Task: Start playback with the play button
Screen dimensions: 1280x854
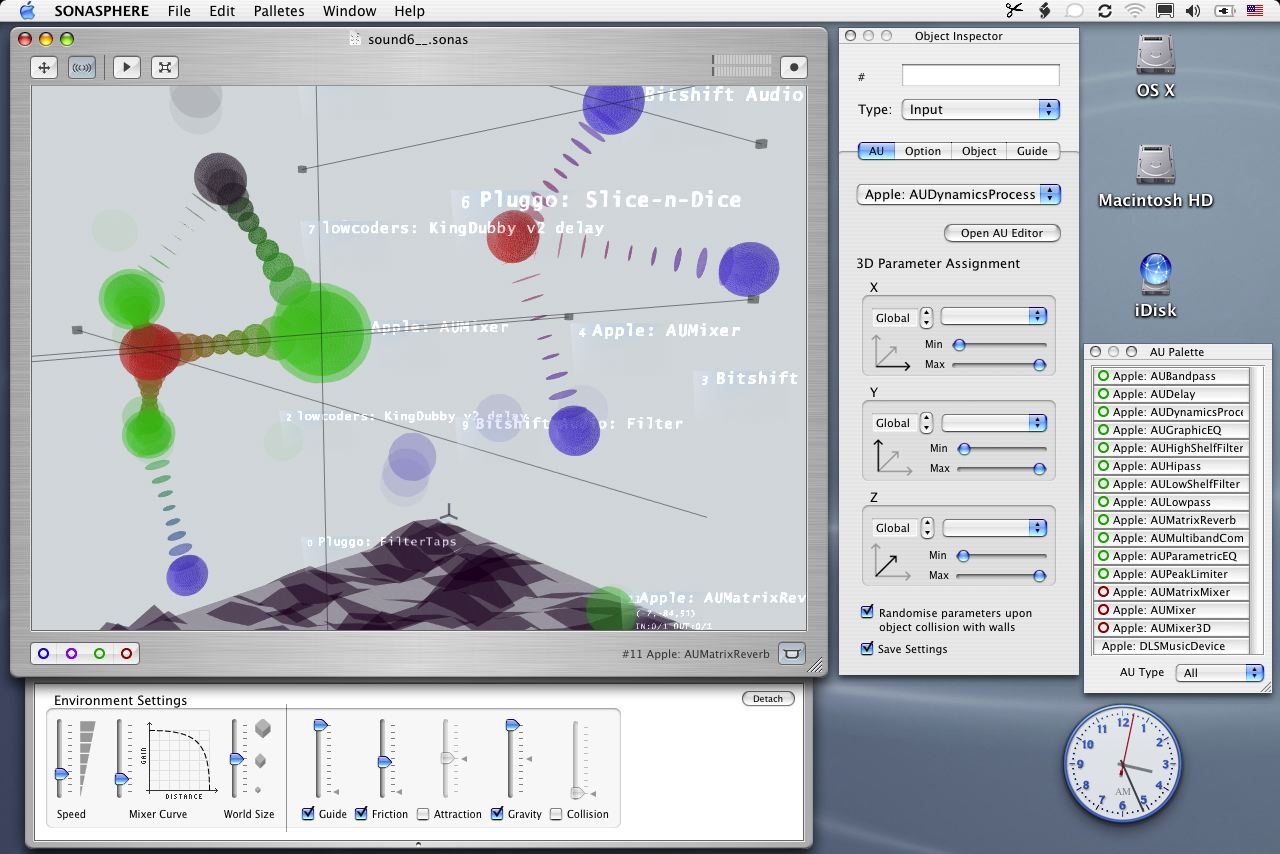Action: [x=126, y=67]
